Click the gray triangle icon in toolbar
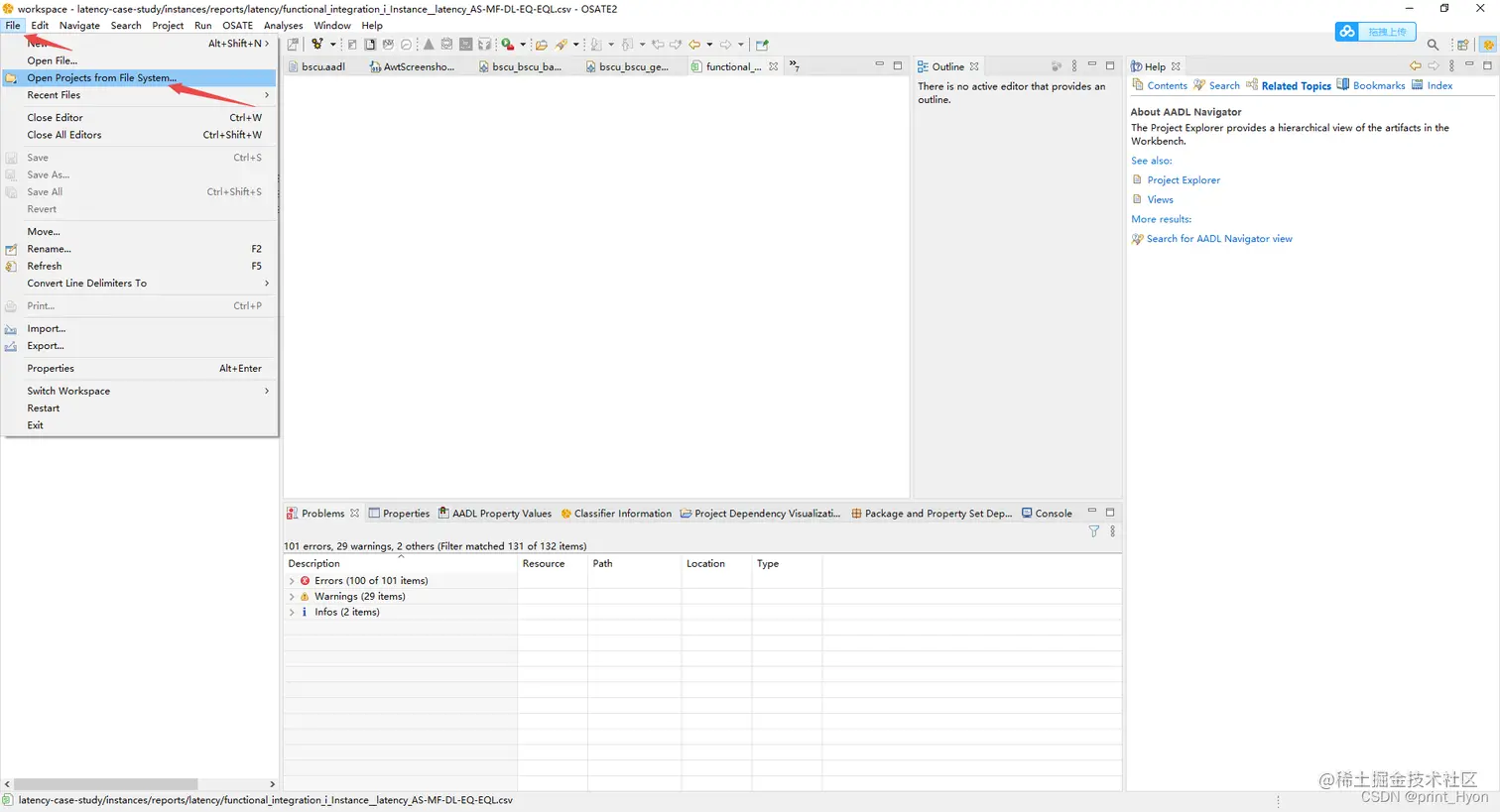 coord(429,44)
